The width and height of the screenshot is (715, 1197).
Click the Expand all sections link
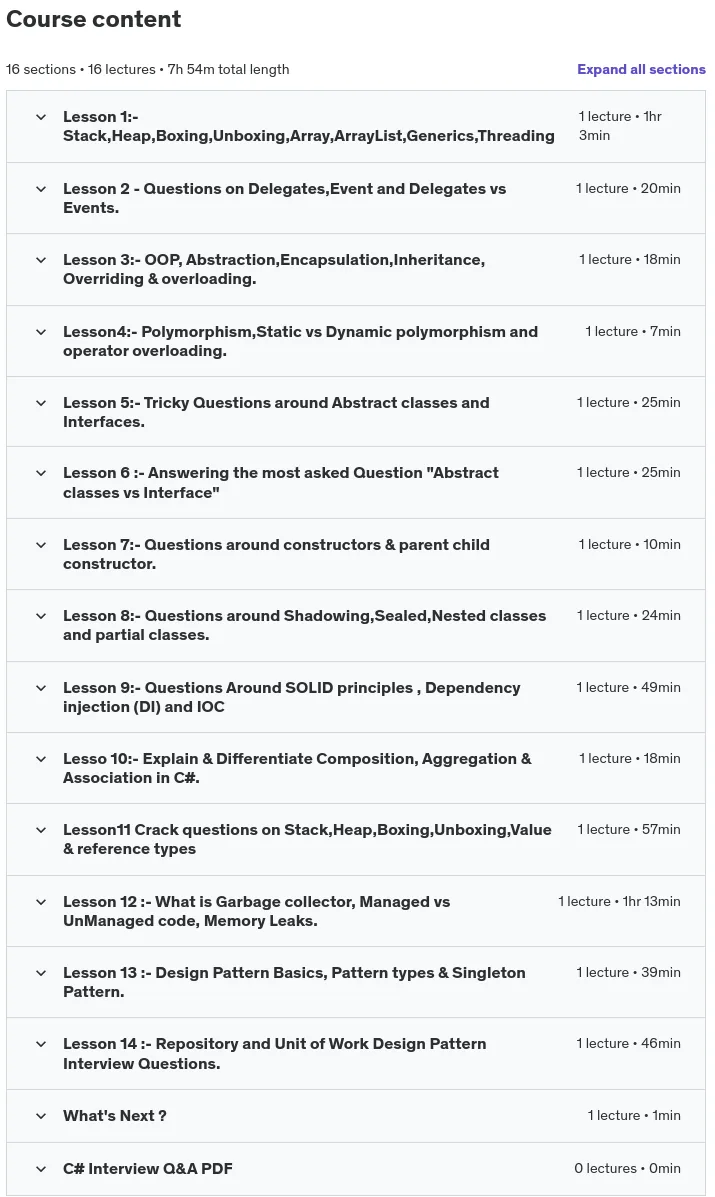click(641, 69)
